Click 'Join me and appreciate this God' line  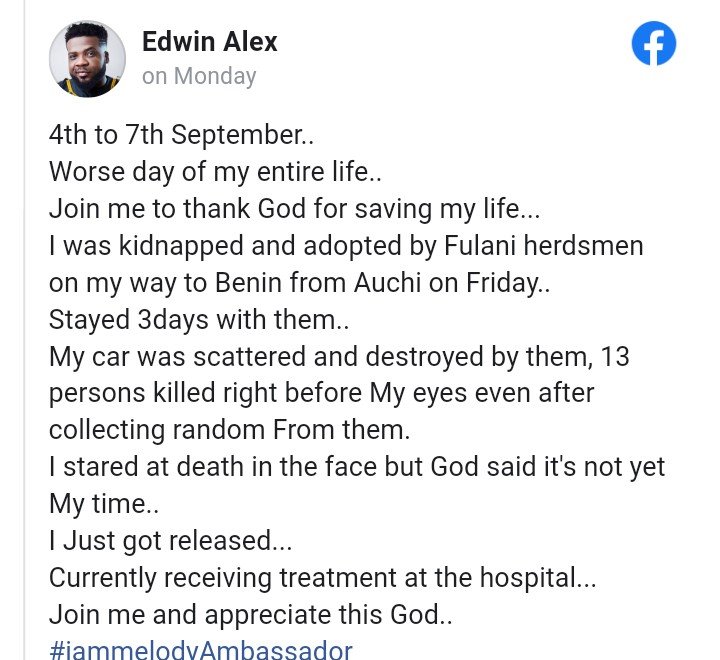click(250, 615)
